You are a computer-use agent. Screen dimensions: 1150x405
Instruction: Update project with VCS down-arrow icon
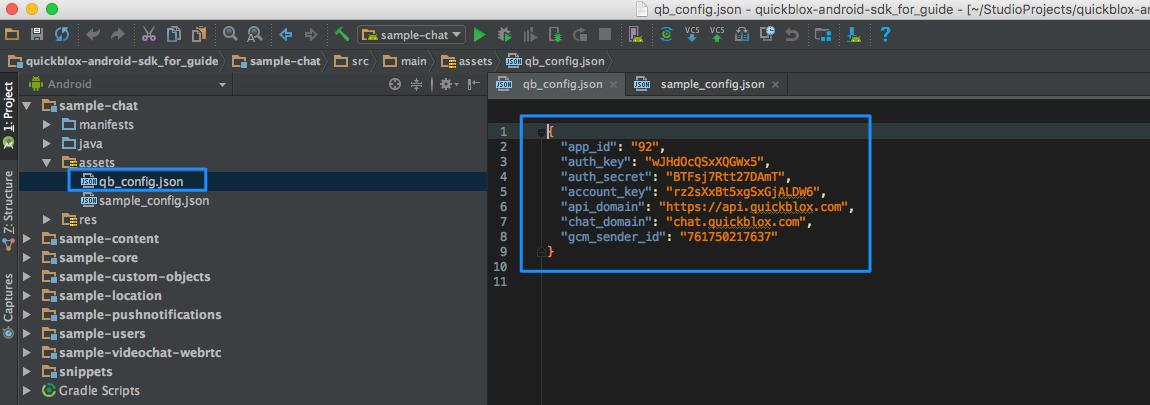692,34
